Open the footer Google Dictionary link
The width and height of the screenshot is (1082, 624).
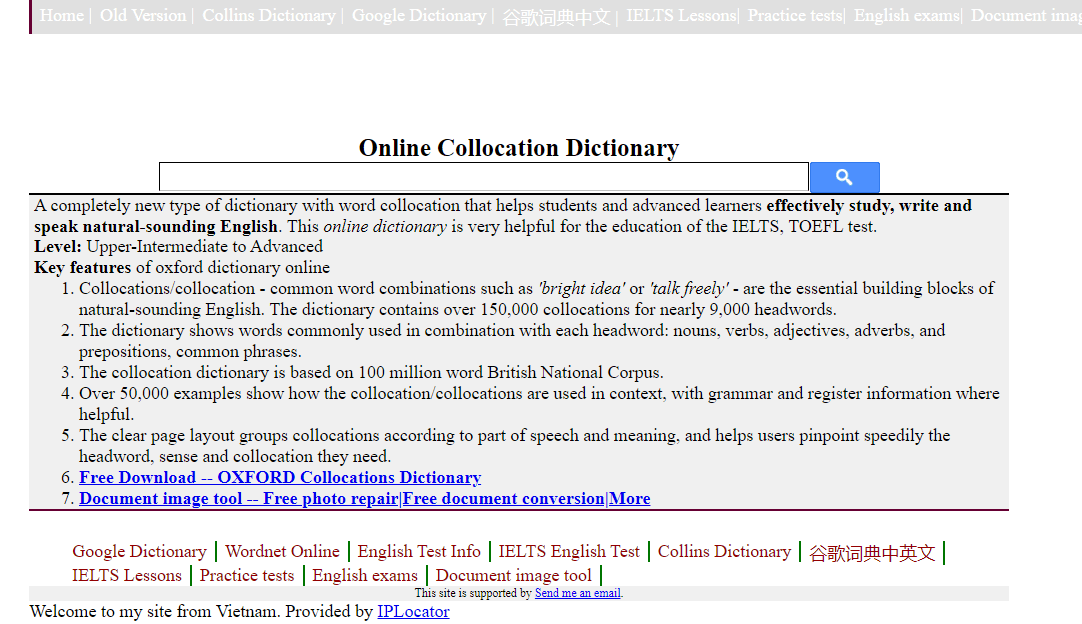[x=139, y=552]
